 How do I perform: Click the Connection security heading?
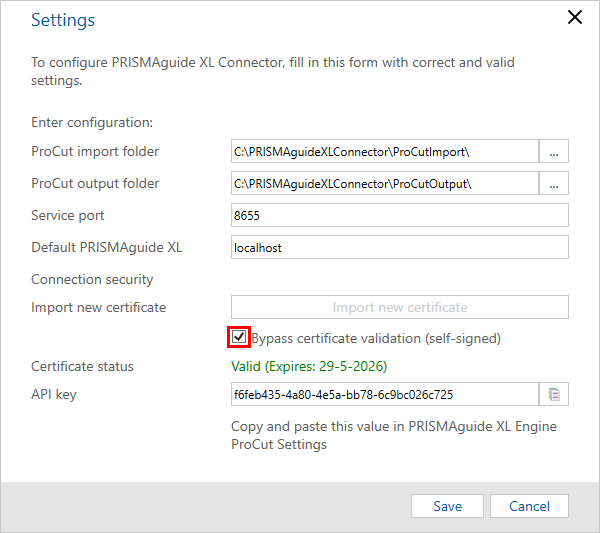click(x=92, y=280)
